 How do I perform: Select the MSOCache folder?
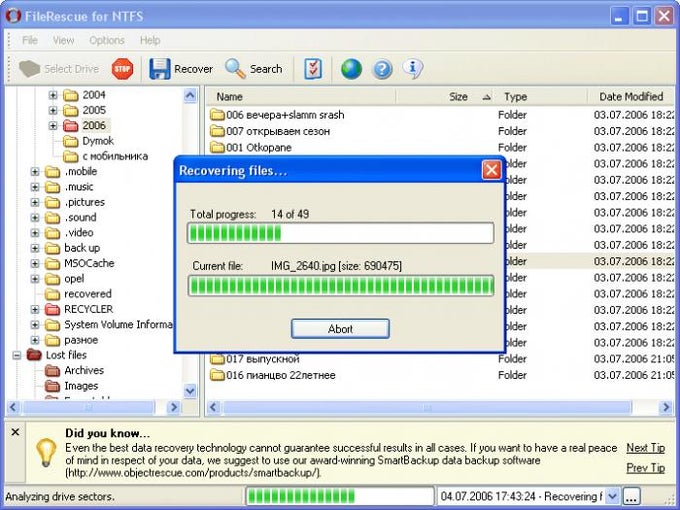[89, 263]
